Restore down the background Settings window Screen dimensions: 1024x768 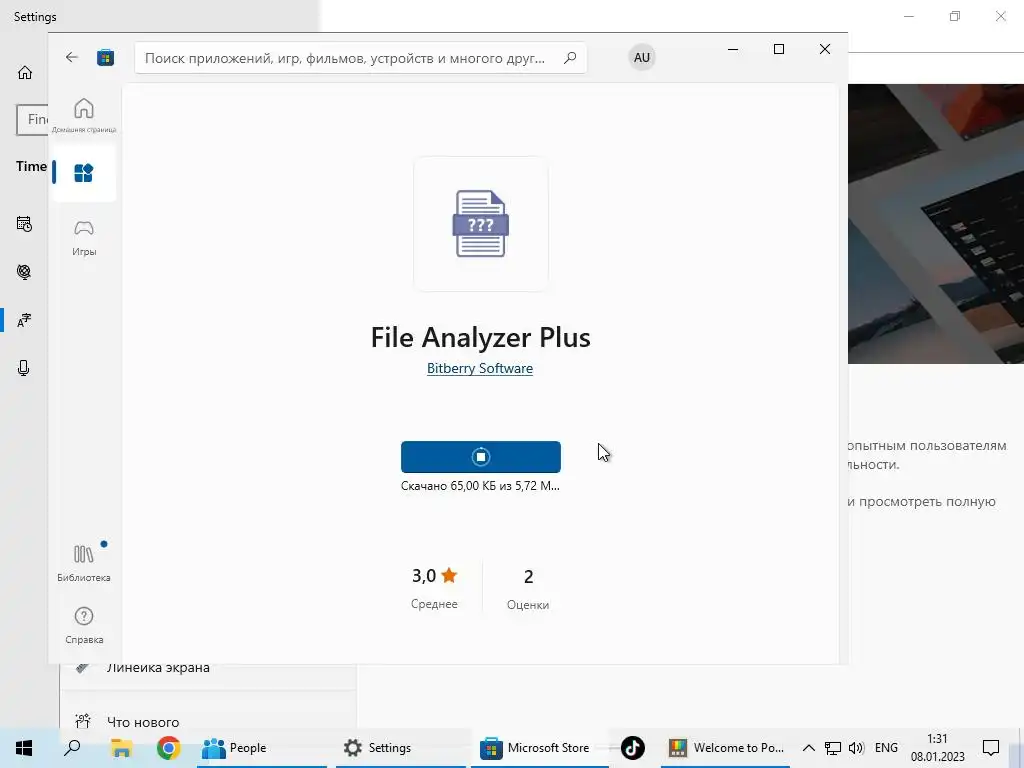tap(955, 16)
